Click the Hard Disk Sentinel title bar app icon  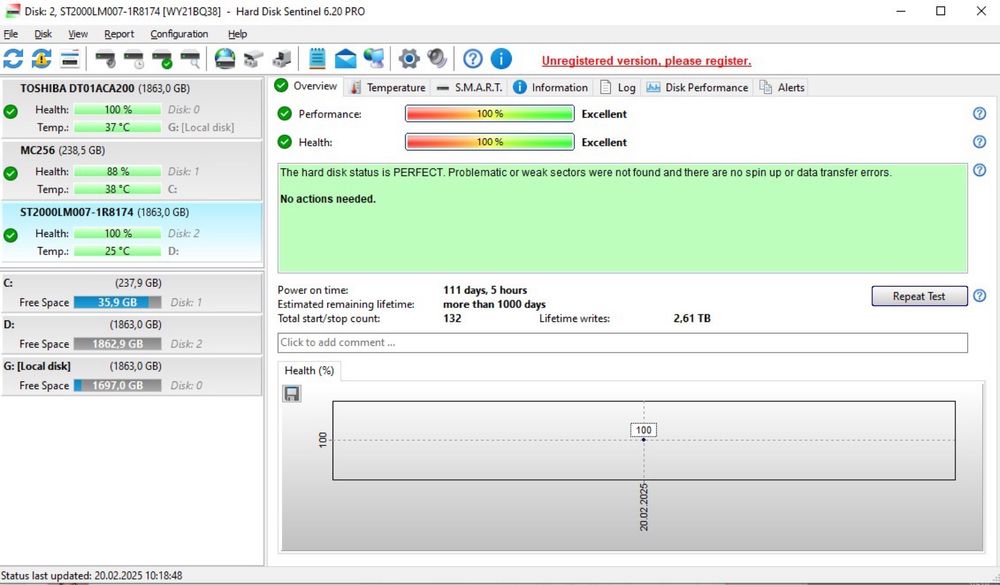(13, 11)
